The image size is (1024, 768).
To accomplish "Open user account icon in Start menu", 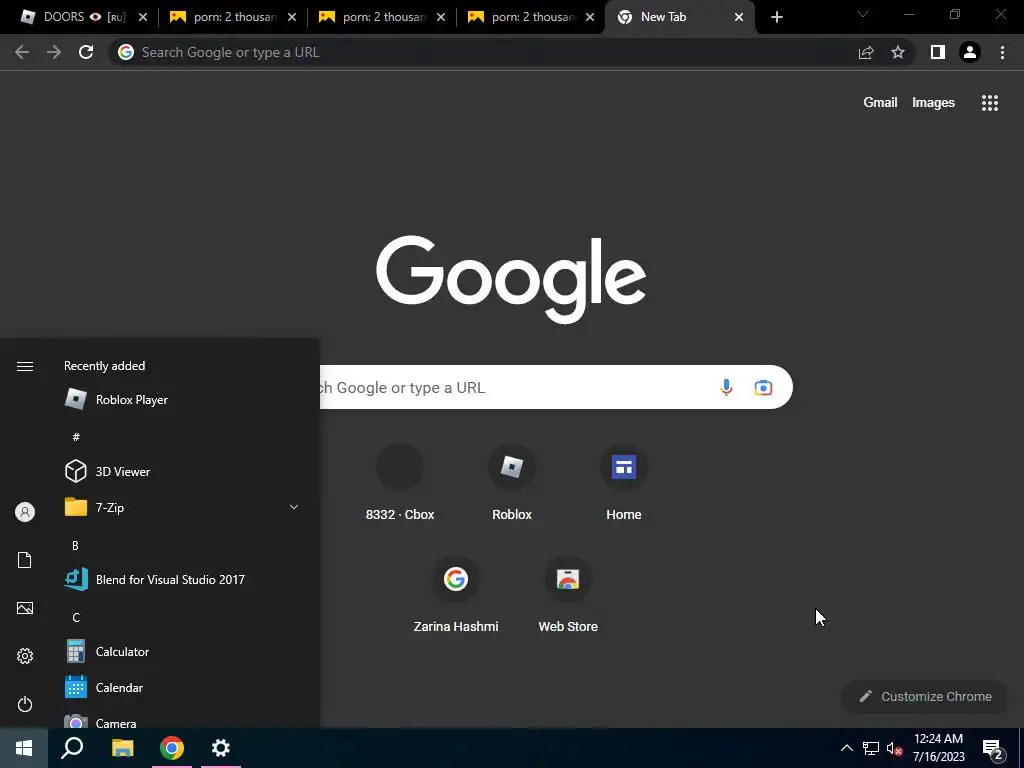I will point(25,512).
